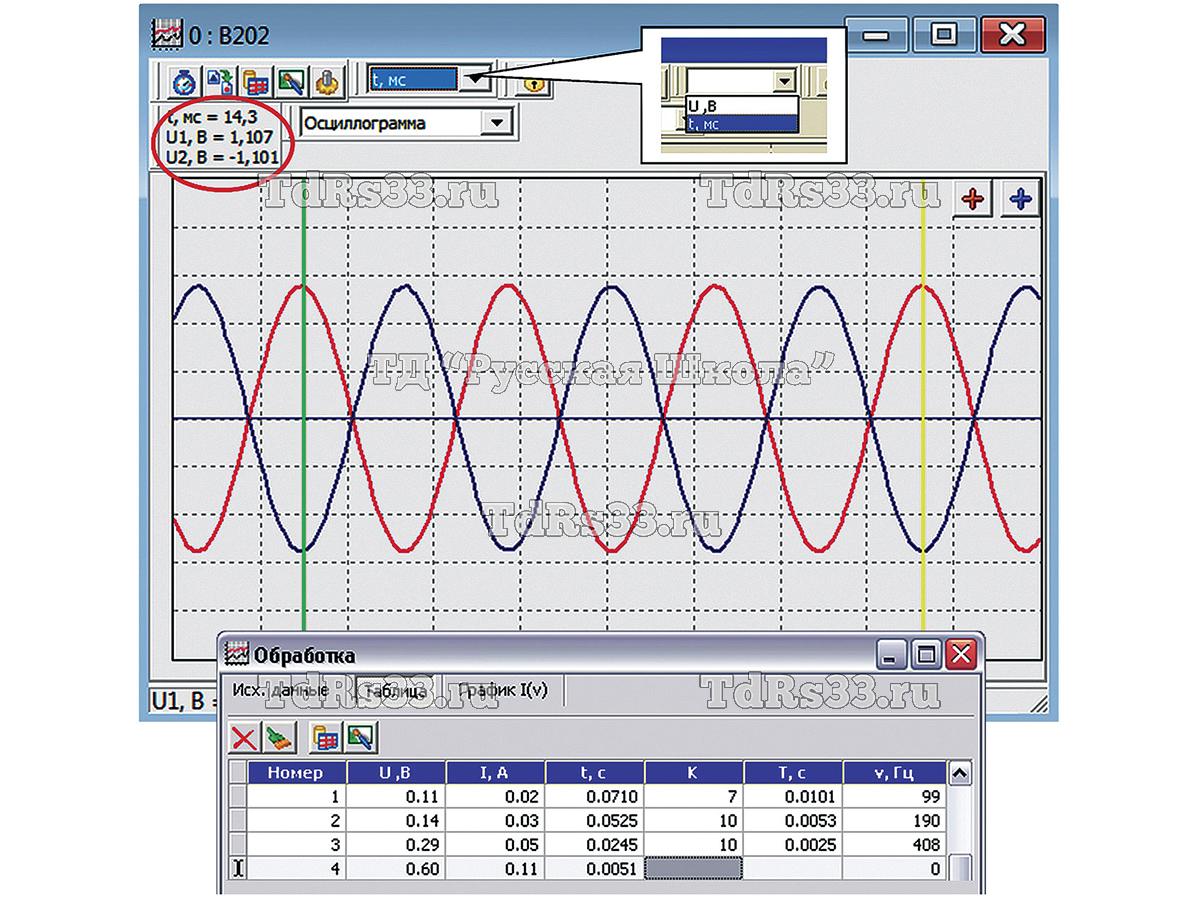The height and width of the screenshot is (900, 1200).
Task: Click the Номер column header
Action: pyautogui.click(x=296, y=773)
